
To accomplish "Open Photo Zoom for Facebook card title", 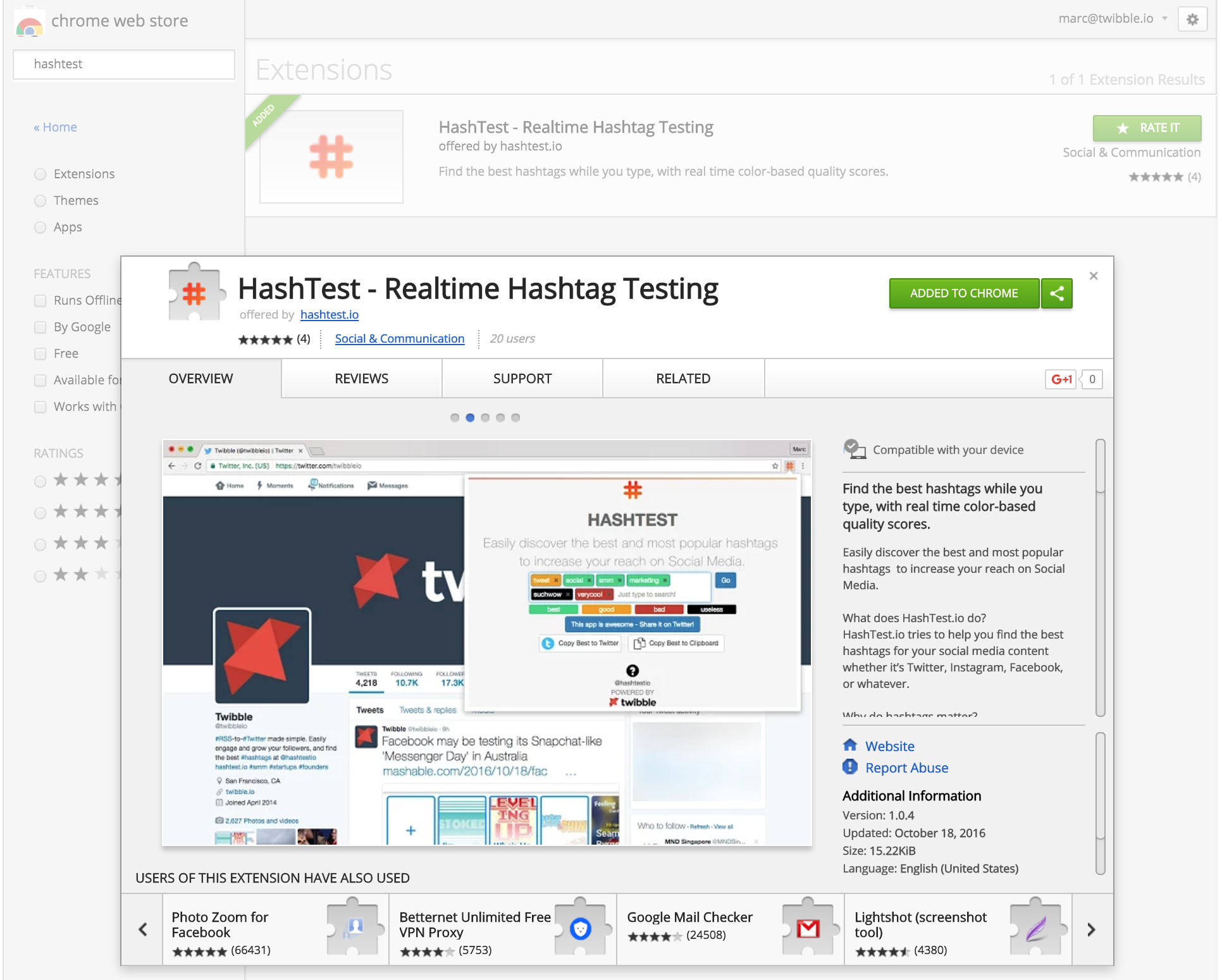I will click(x=220, y=924).
